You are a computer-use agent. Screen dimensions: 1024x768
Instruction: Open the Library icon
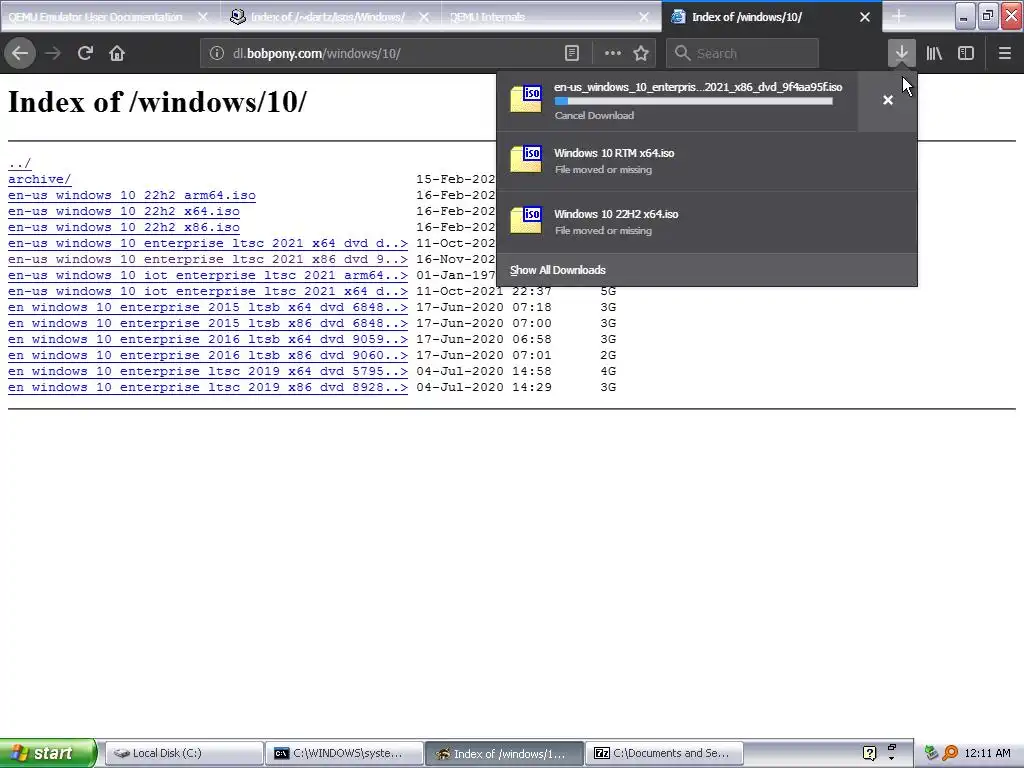coord(934,54)
